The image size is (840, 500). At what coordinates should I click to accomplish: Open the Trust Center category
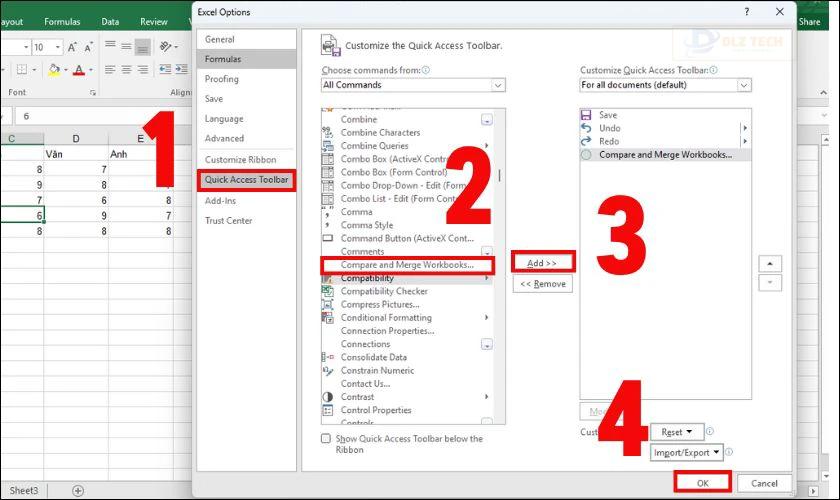point(246,220)
